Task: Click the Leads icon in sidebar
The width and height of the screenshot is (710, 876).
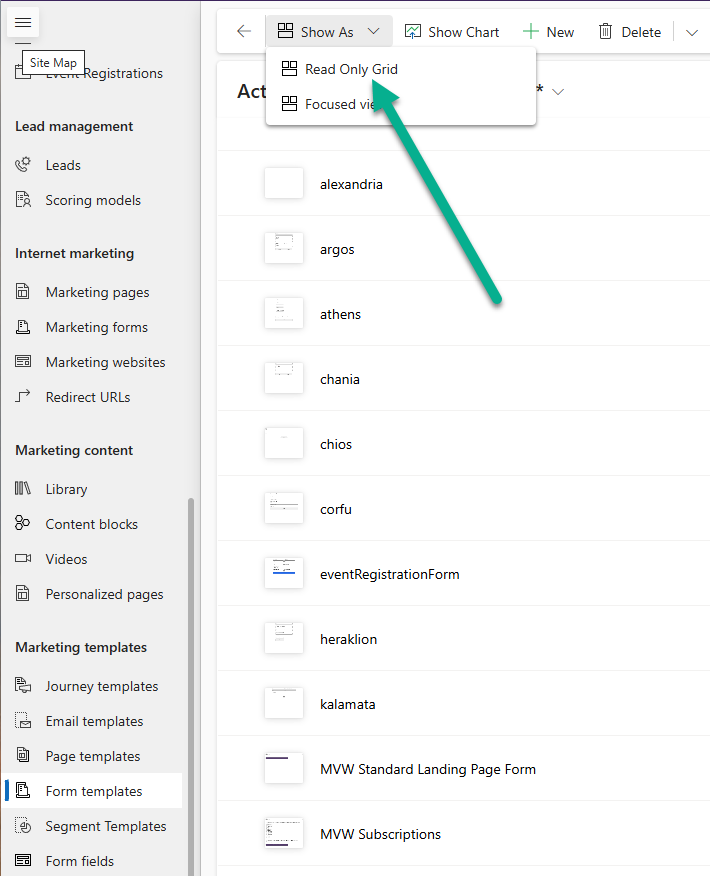Action: click(x=24, y=165)
